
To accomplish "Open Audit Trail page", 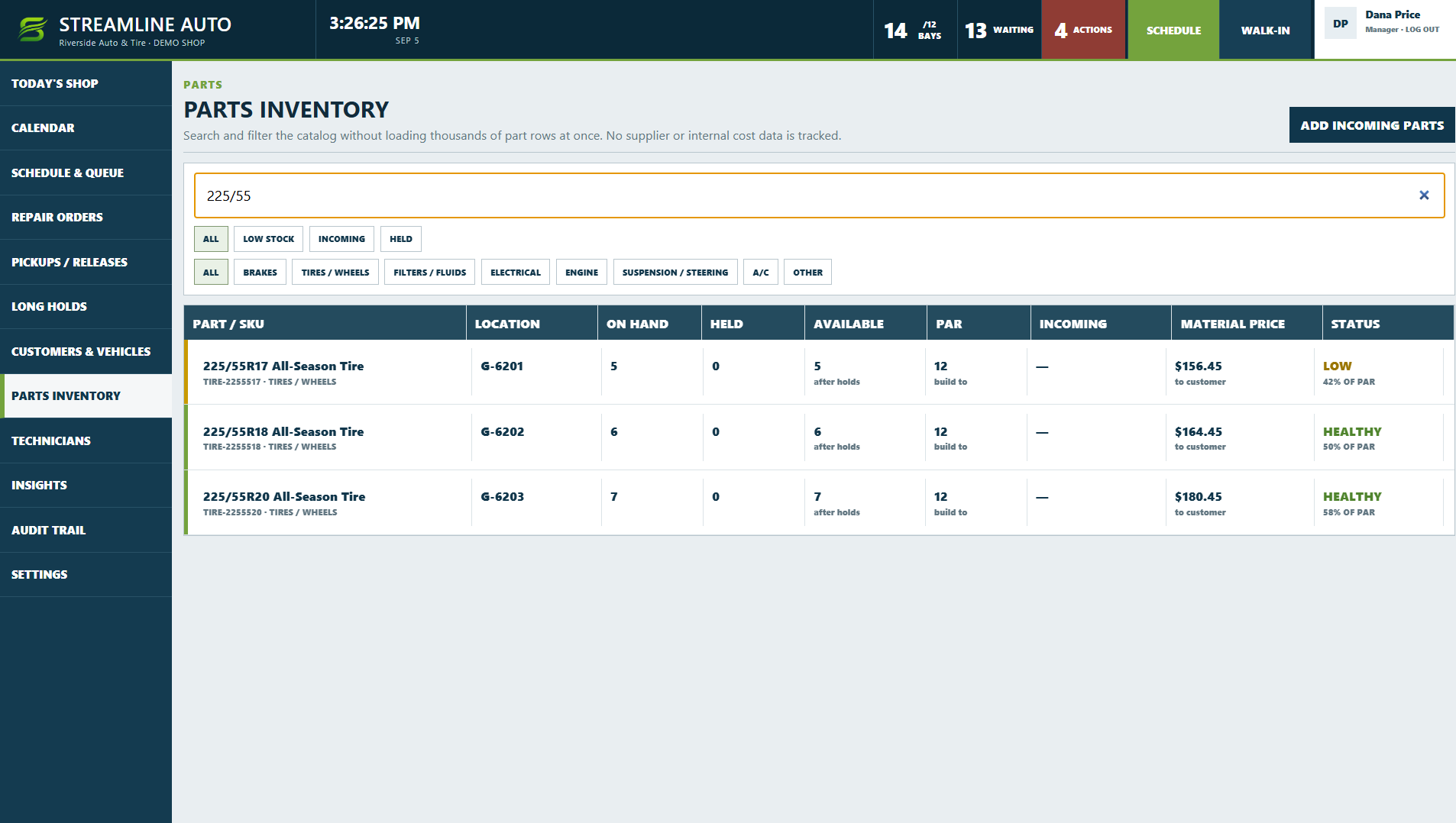I will pos(86,530).
